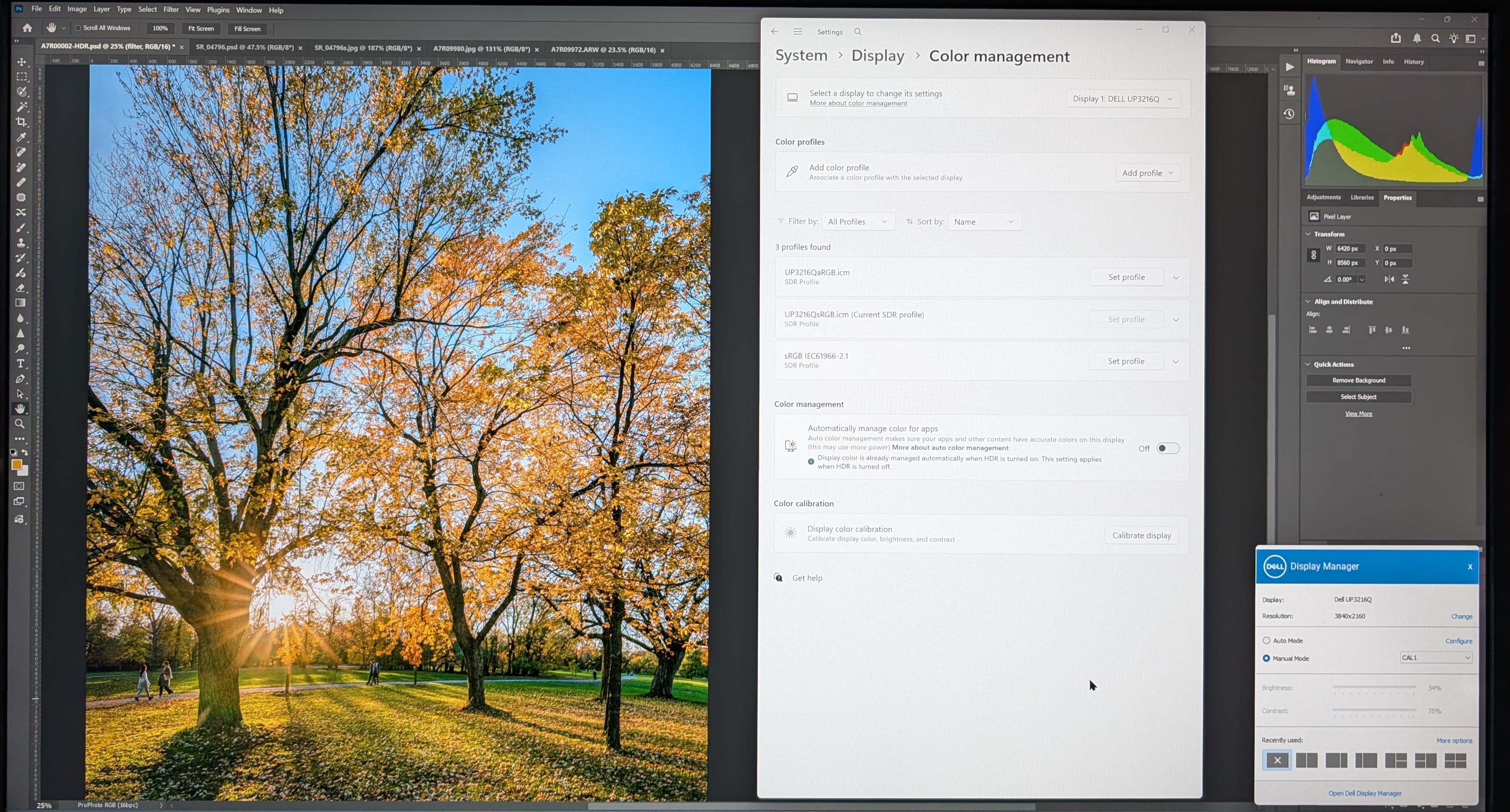Open the Filter menu in Photoshop
Image resolution: width=1510 pixels, height=812 pixels.
pyautogui.click(x=171, y=9)
